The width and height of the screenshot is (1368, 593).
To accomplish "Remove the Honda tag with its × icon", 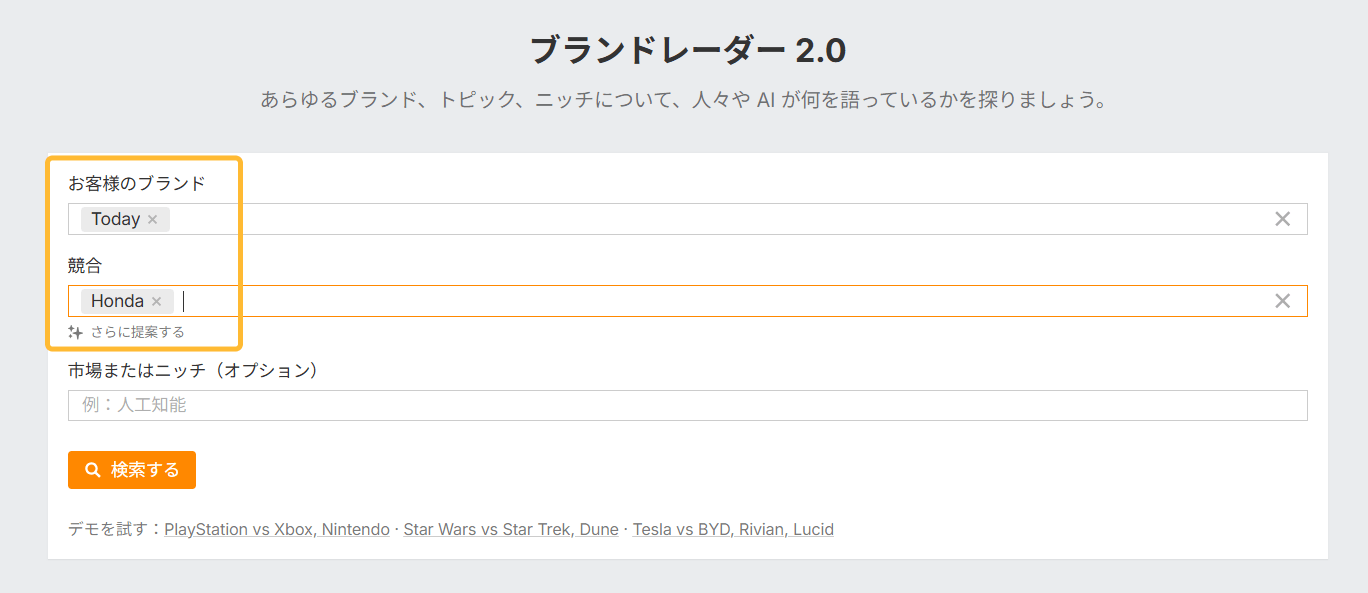I will pos(157,300).
